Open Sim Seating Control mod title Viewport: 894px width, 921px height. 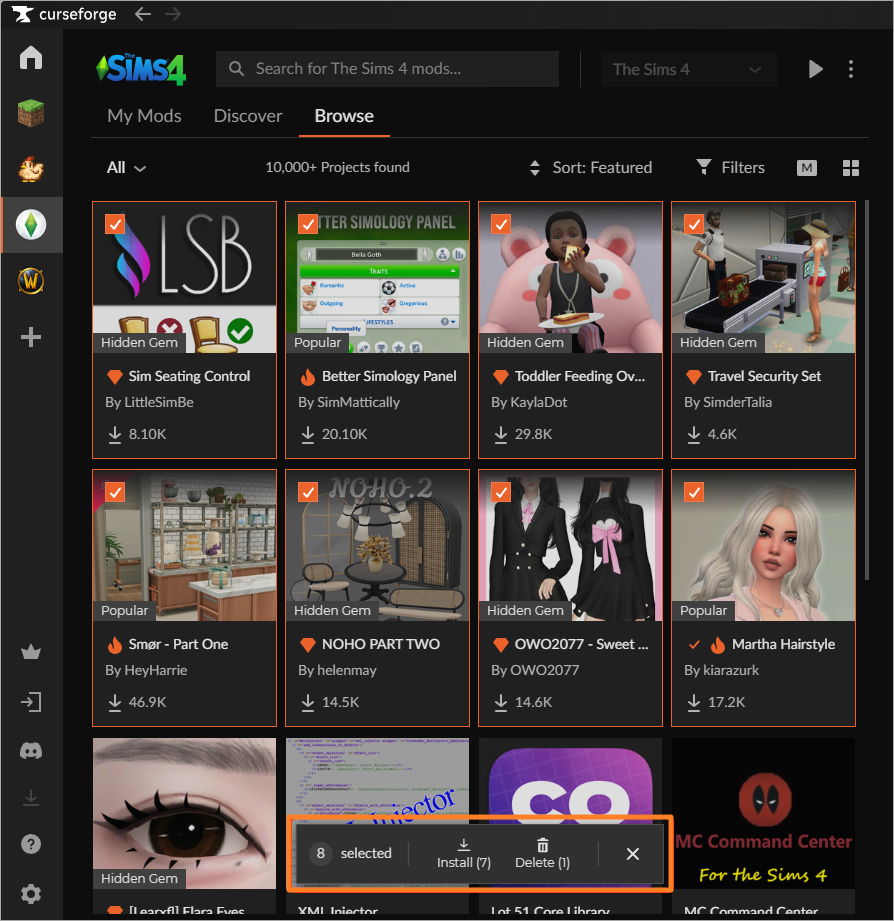[x=189, y=376]
